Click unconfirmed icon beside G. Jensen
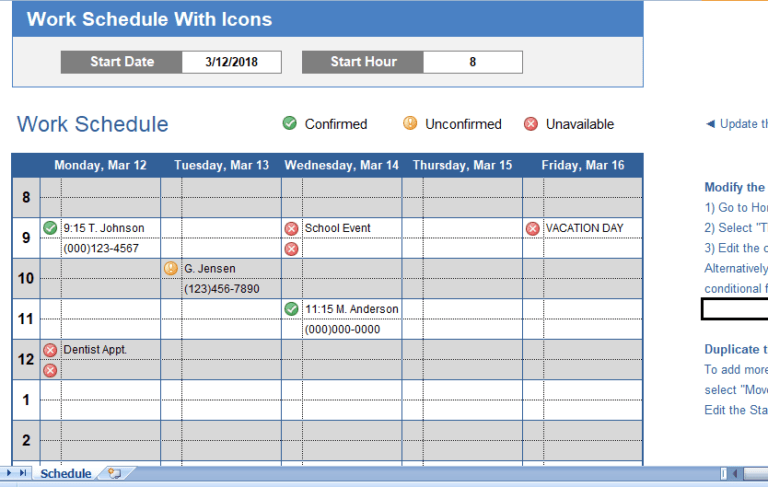 point(171,268)
